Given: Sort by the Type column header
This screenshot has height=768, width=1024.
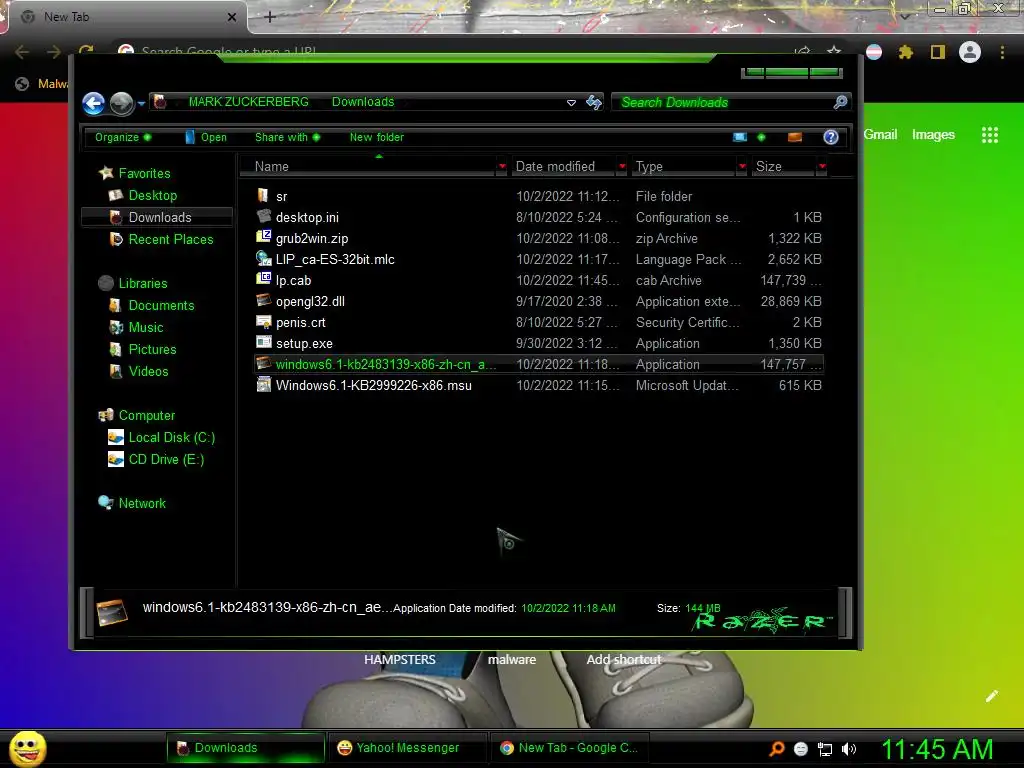Looking at the screenshot, I should [x=683, y=167].
